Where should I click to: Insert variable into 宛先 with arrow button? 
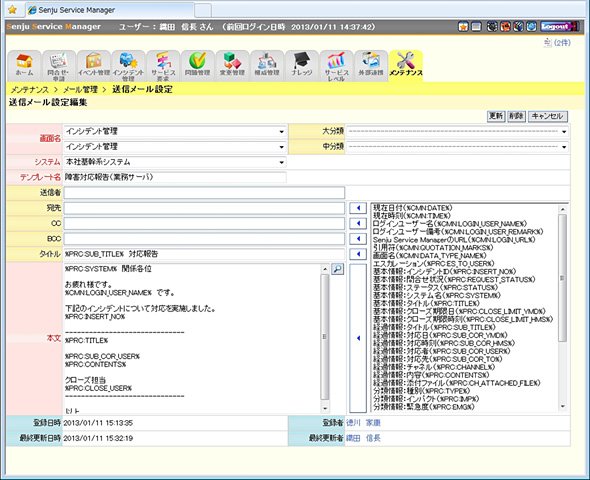point(358,208)
